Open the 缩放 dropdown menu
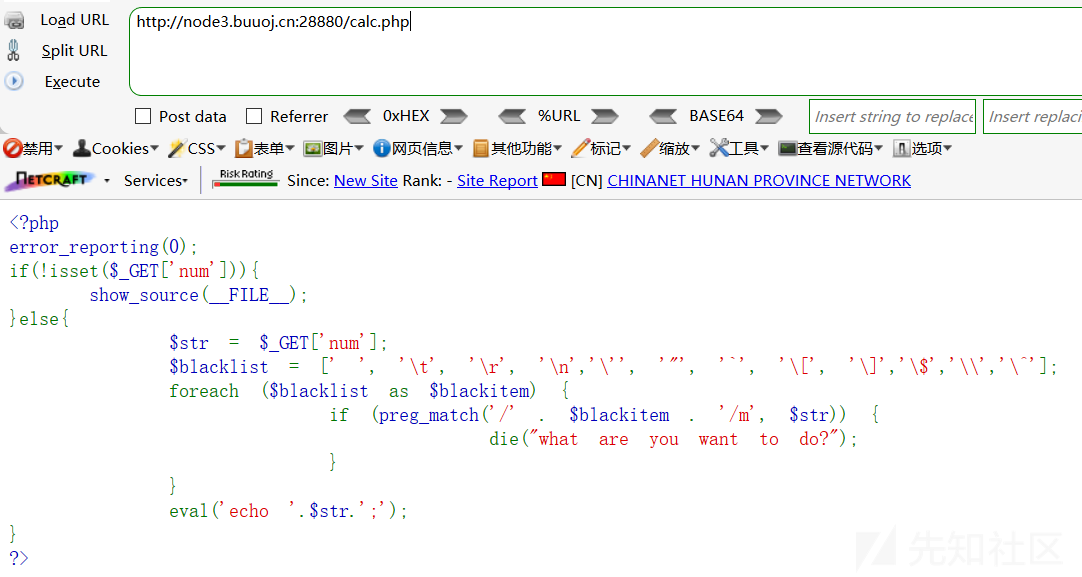 coord(696,148)
